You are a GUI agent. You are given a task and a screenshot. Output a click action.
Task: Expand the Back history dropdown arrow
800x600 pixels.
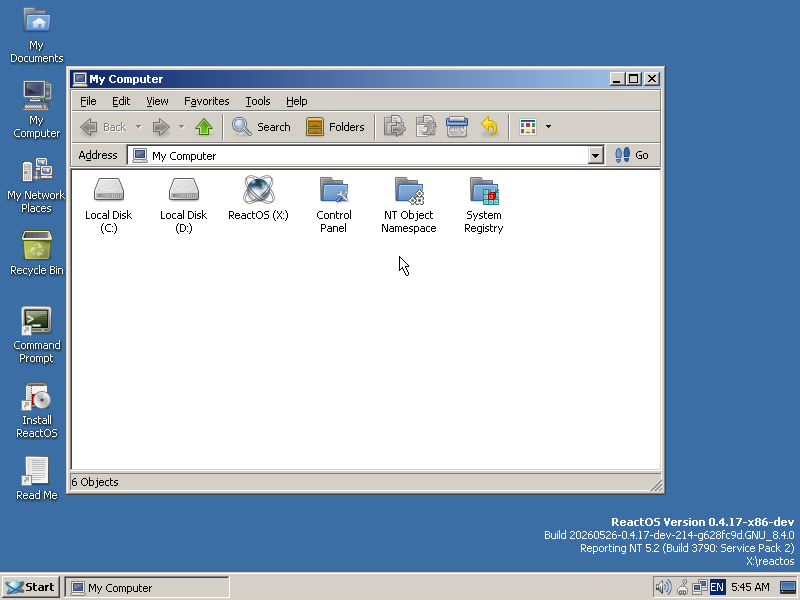pos(138,127)
